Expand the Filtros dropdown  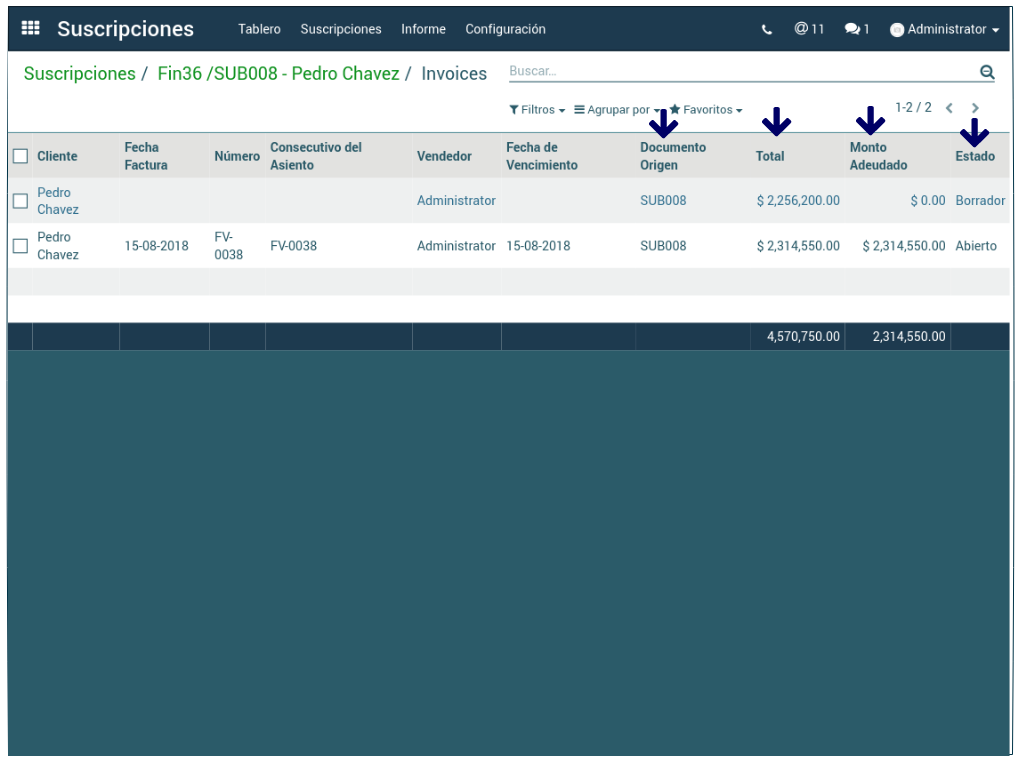coord(537,110)
